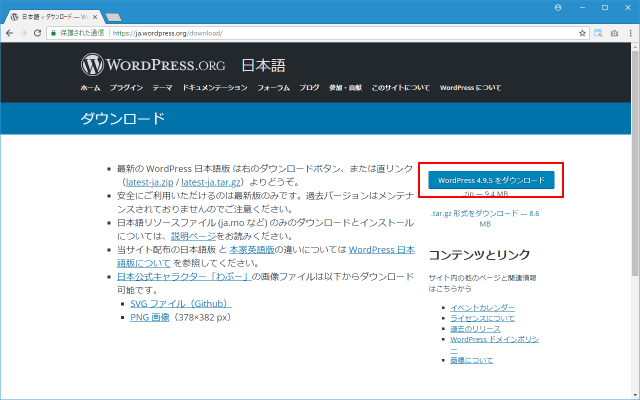Screen dimensions: 640x400
Task: Bookmark this page with the star icon
Action: coord(582,32)
